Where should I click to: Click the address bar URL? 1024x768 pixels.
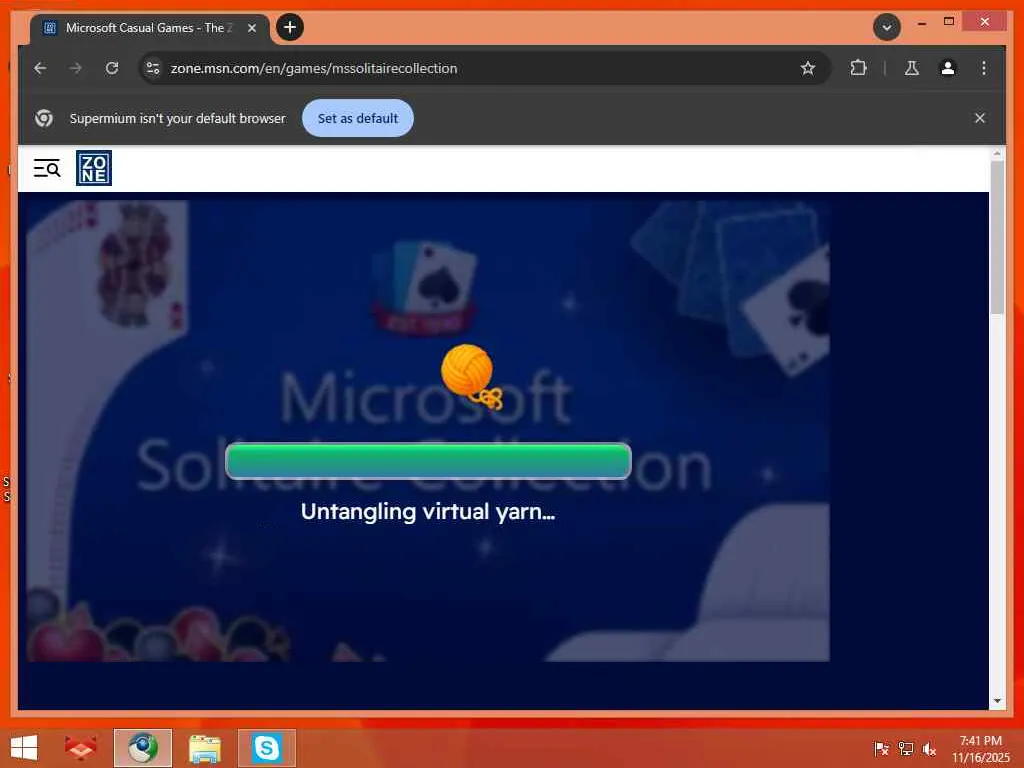tap(313, 69)
